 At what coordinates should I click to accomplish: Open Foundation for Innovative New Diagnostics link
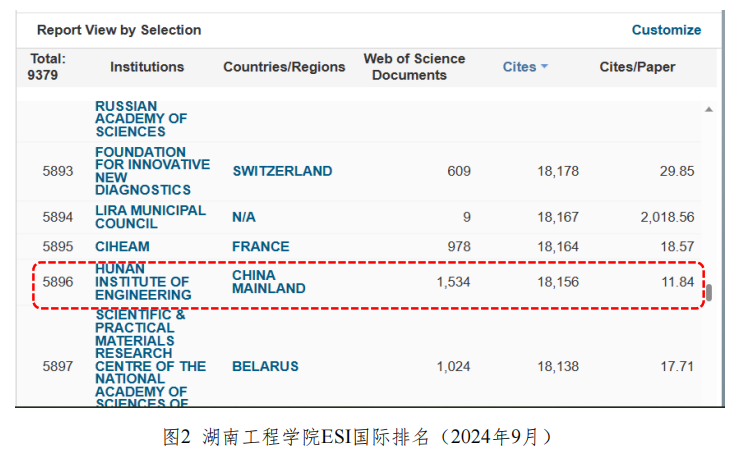[152, 171]
